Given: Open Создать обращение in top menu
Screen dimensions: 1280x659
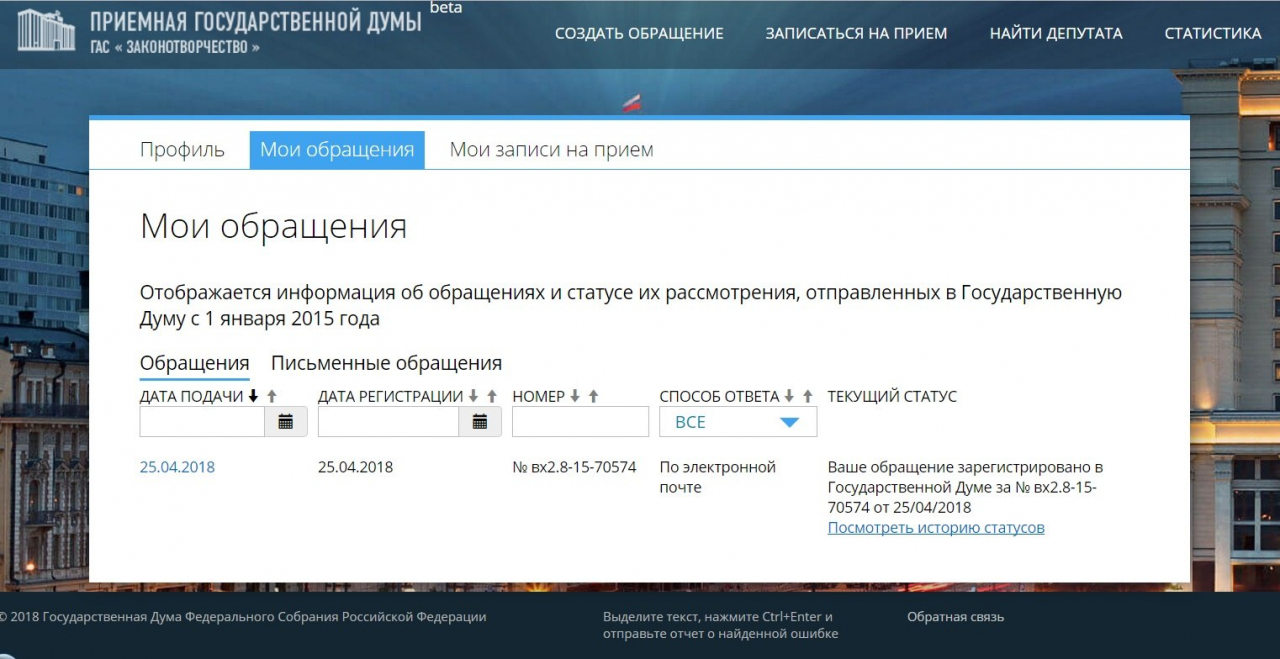Looking at the screenshot, I should coord(639,33).
